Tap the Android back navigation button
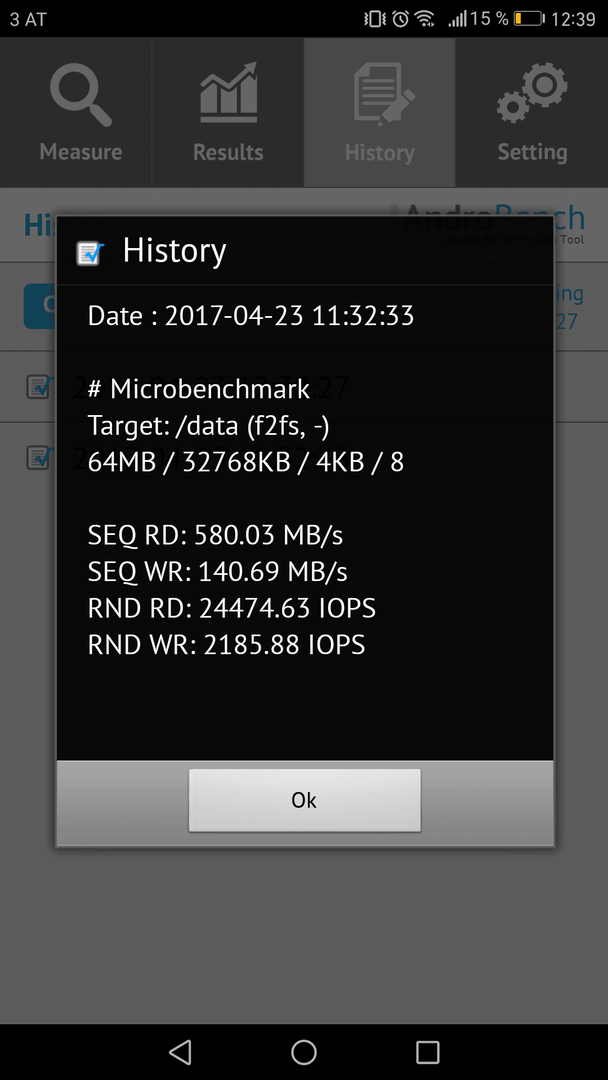The height and width of the screenshot is (1080, 608). coord(180,1052)
